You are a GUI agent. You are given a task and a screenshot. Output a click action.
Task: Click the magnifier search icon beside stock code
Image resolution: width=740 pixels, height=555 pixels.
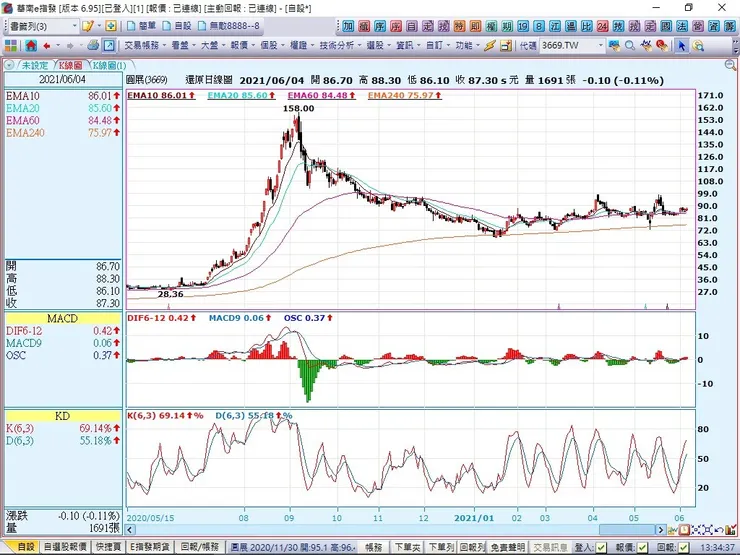coord(630,45)
